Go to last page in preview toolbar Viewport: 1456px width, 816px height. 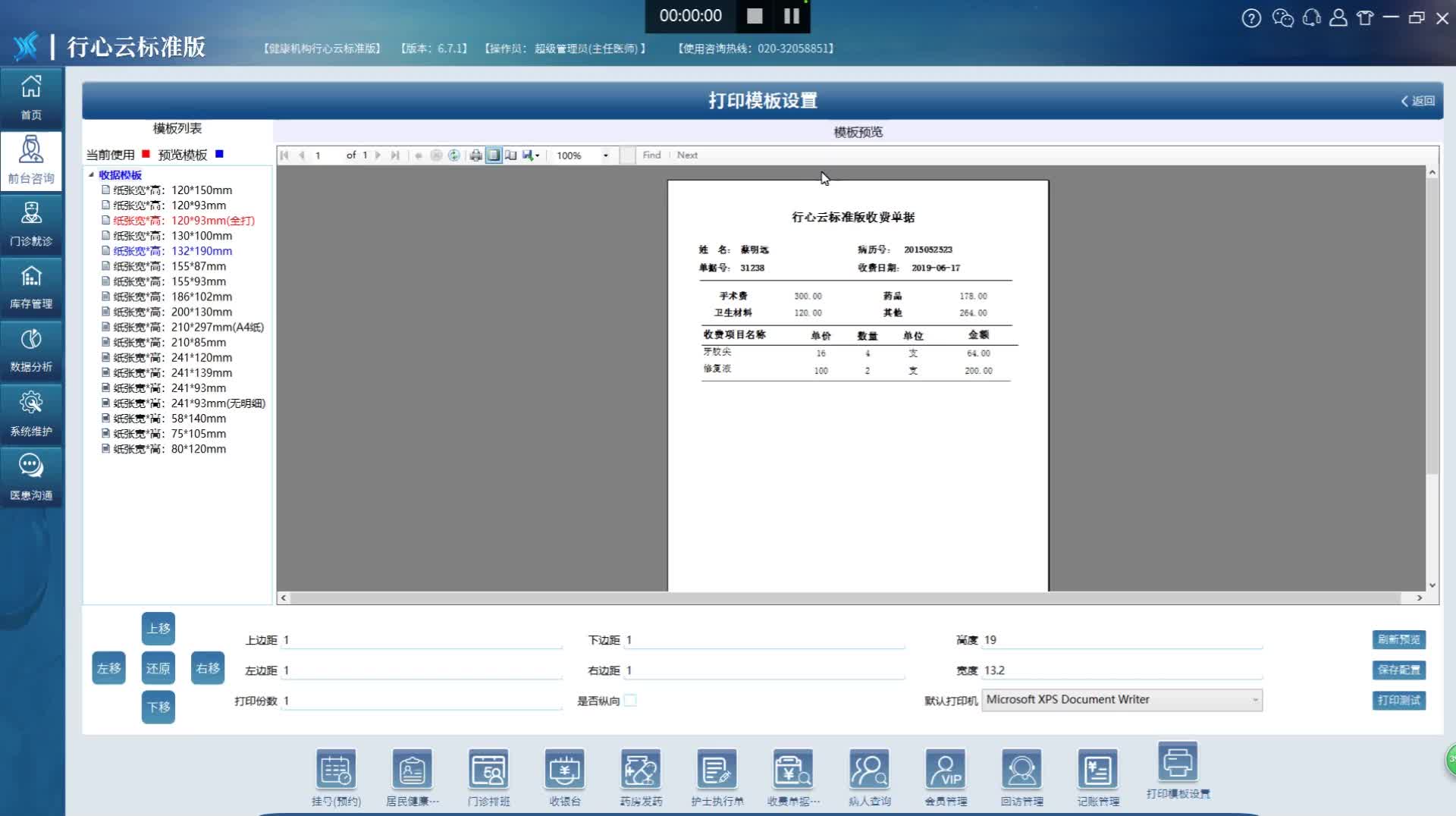[395, 155]
